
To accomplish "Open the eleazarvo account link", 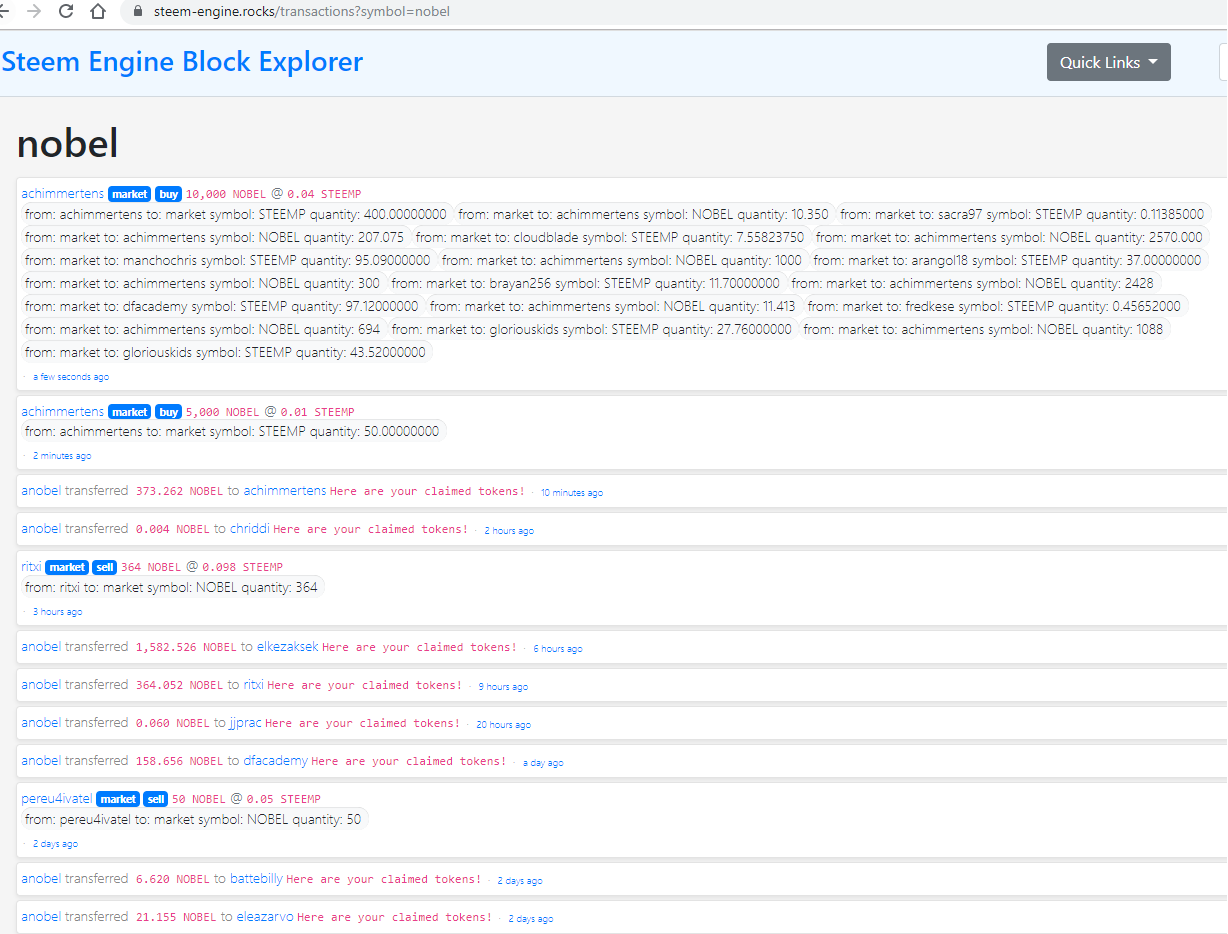I will [x=264, y=917].
